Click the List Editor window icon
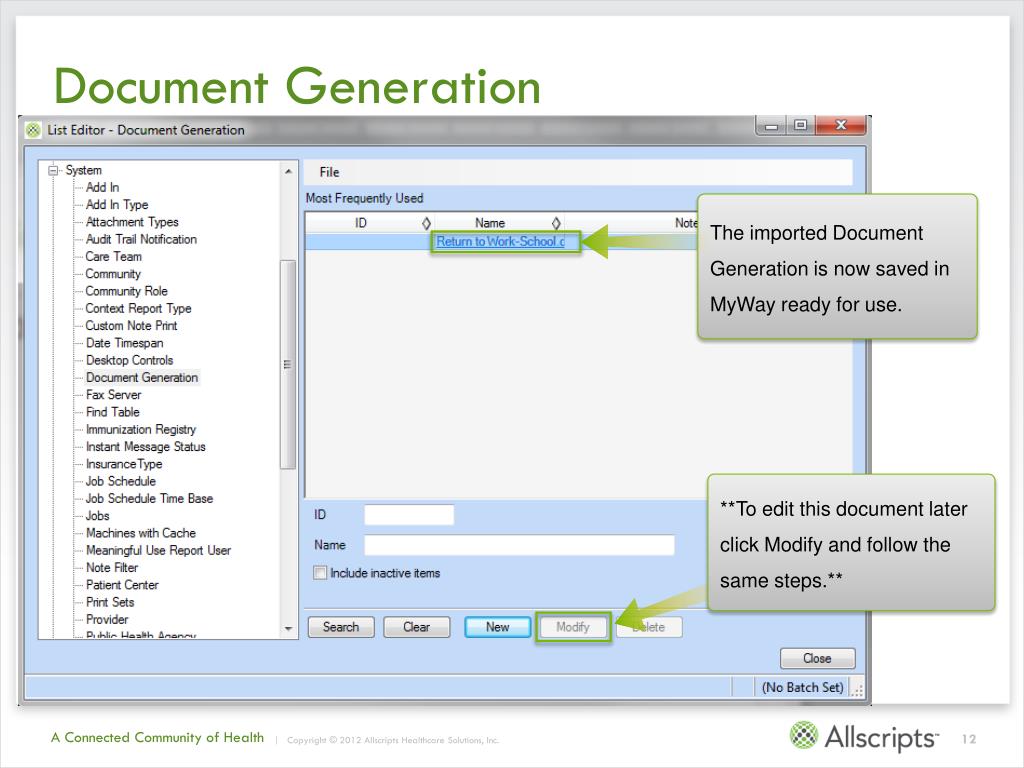This screenshot has height=768, width=1024. click(33, 130)
